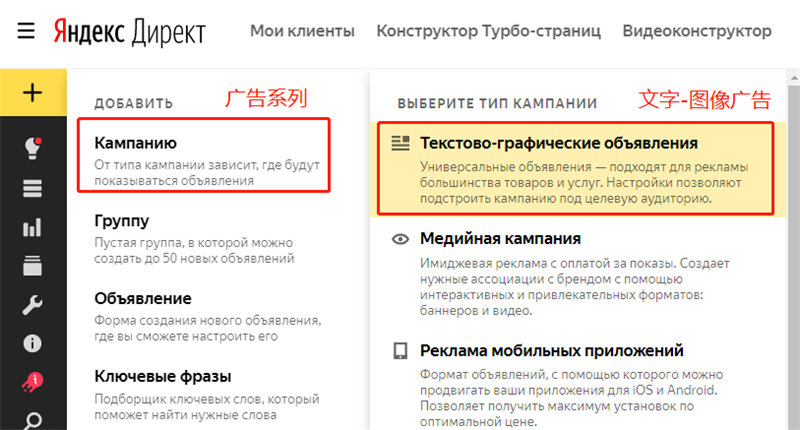The image size is (800, 430).
Task: Open recommendations lightbulb icon in sidebar
Action: pyautogui.click(x=33, y=148)
